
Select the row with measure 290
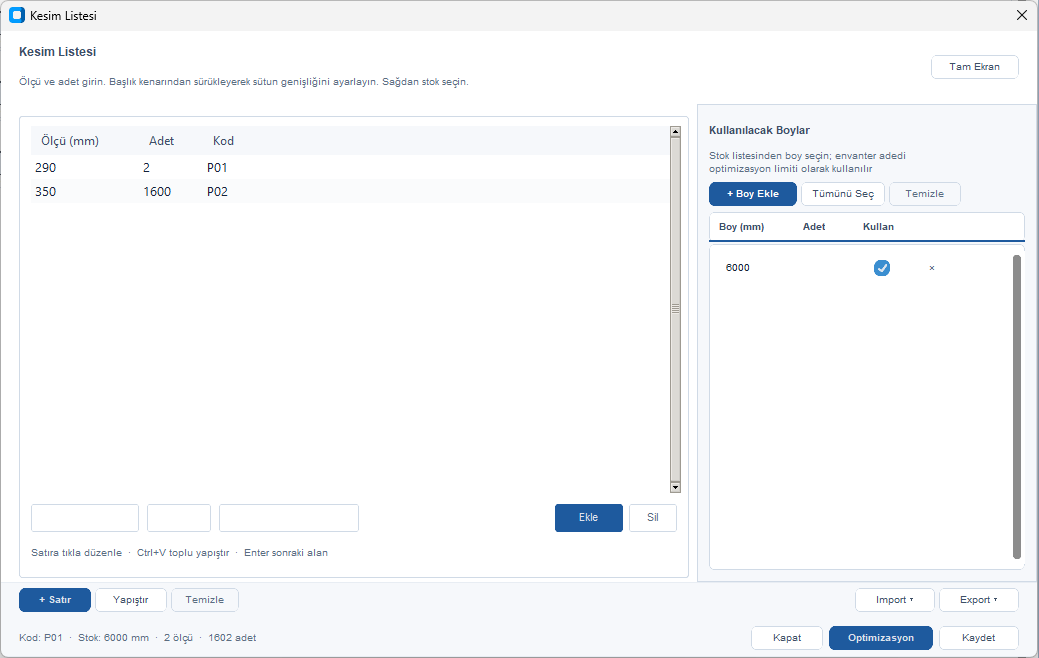tap(350, 168)
